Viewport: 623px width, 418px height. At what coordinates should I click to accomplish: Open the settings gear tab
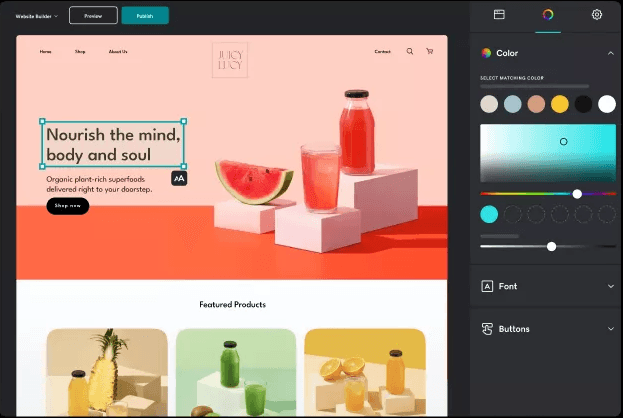pos(596,15)
